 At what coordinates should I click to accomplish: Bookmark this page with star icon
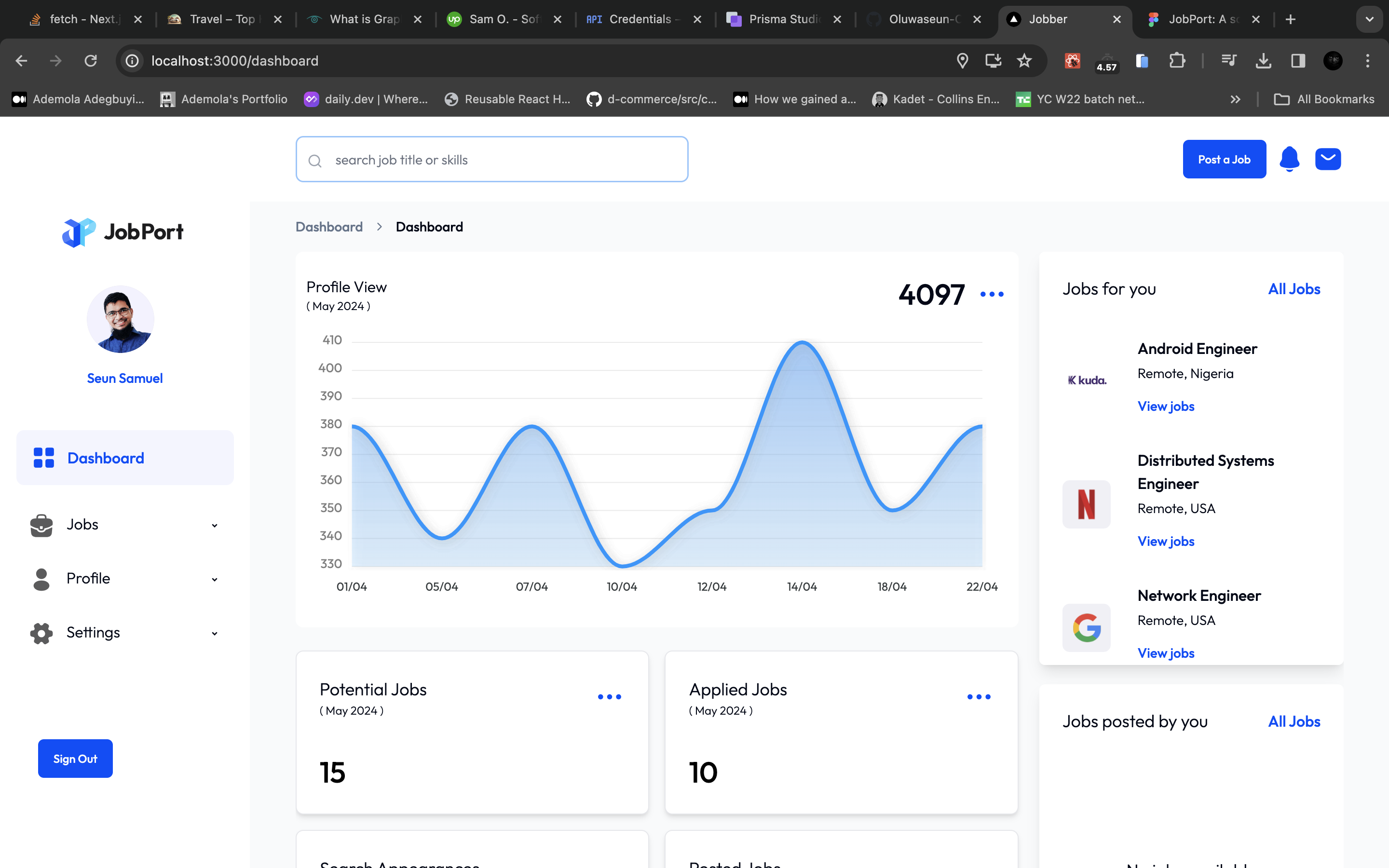pos(1024,61)
